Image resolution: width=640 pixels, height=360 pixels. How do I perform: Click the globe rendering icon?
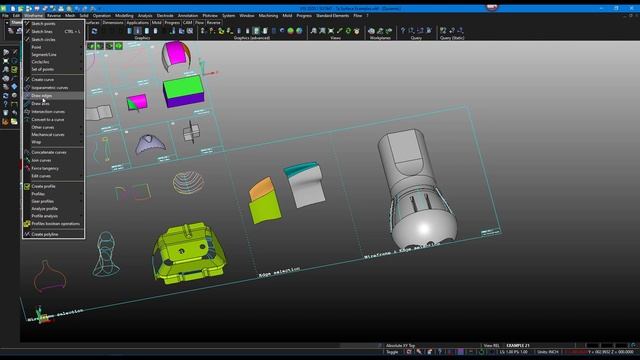pos(299,31)
